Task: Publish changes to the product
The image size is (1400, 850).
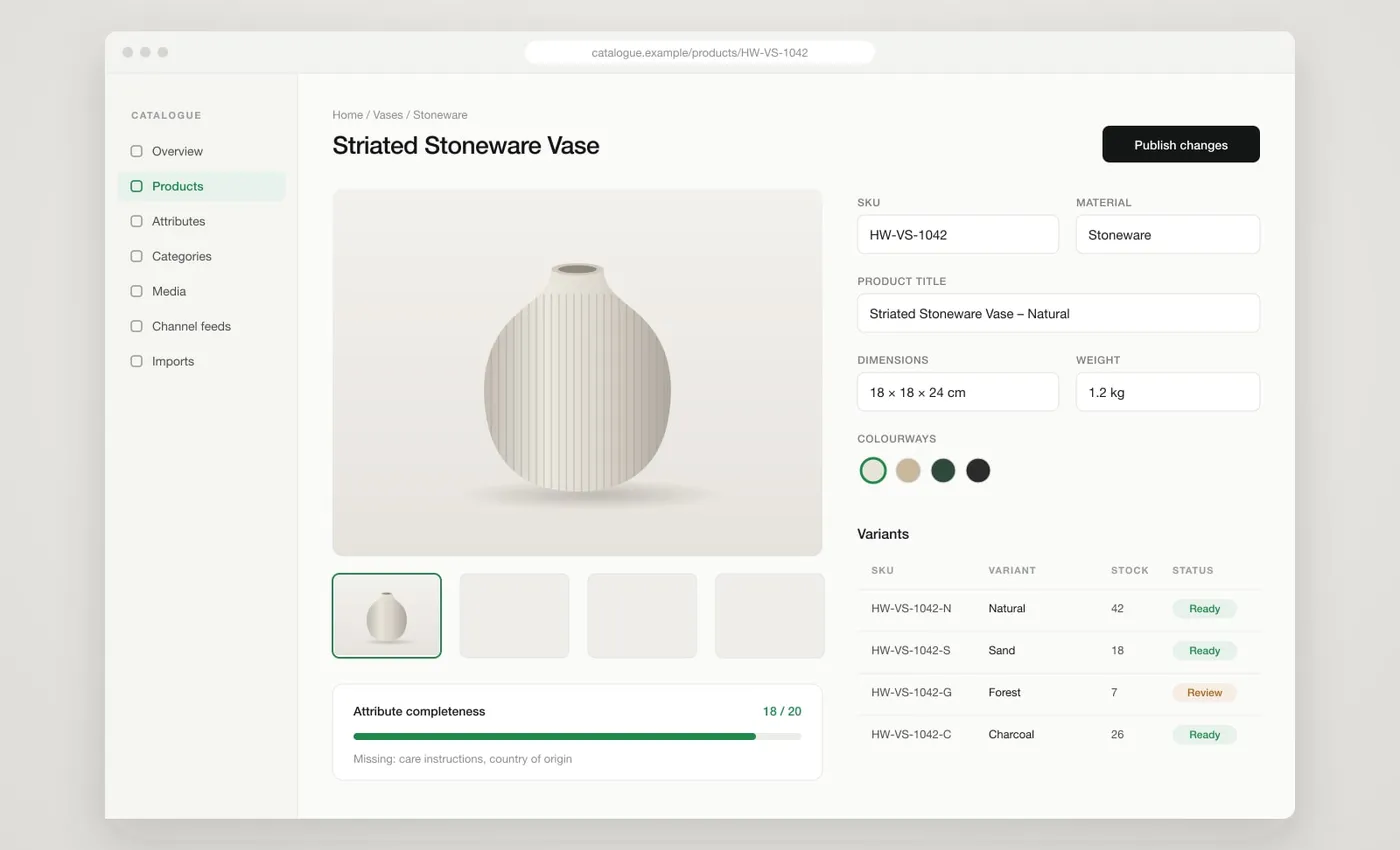Action: pyautogui.click(x=1181, y=144)
